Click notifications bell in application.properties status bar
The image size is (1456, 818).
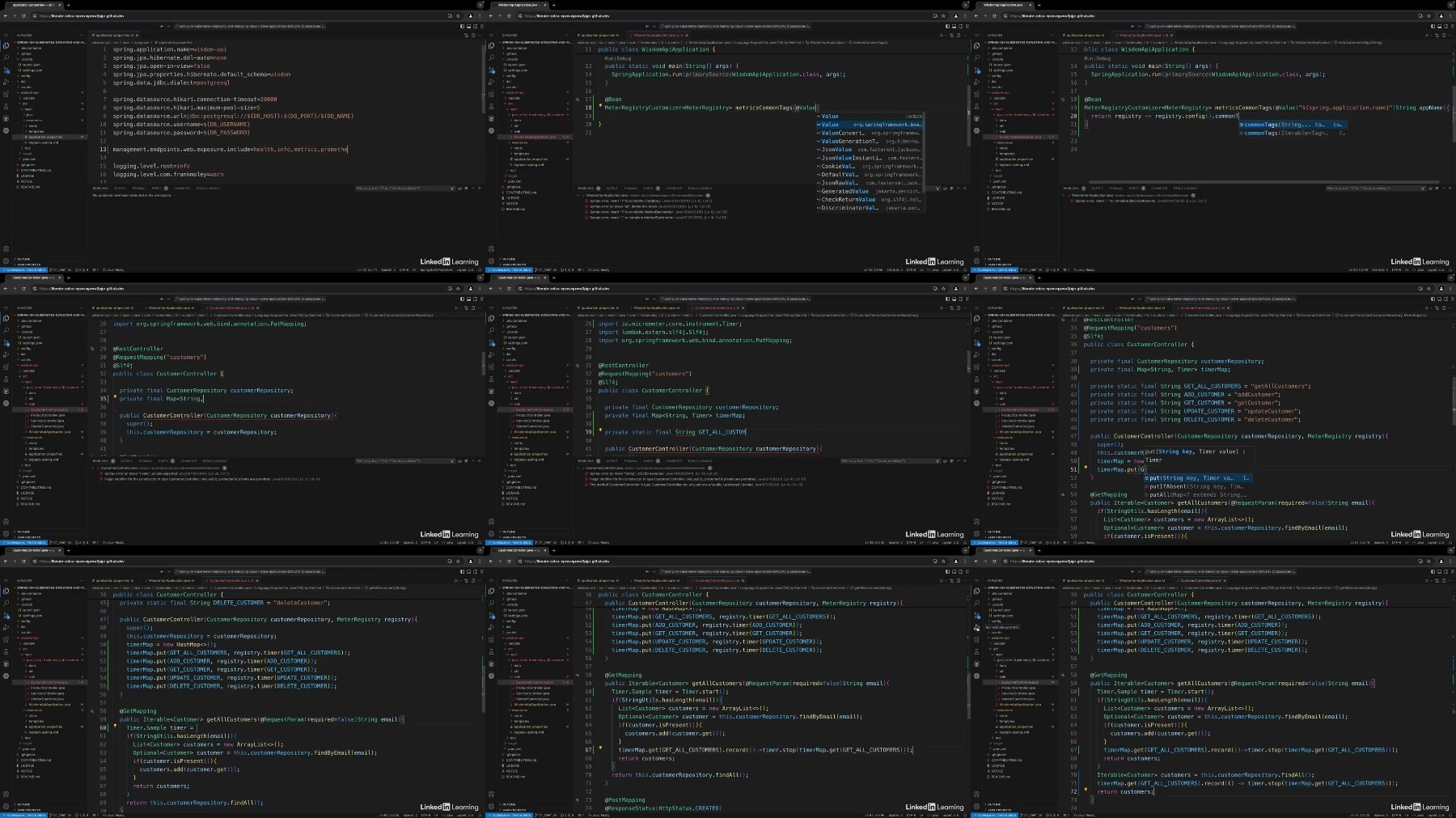click(x=480, y=269)
